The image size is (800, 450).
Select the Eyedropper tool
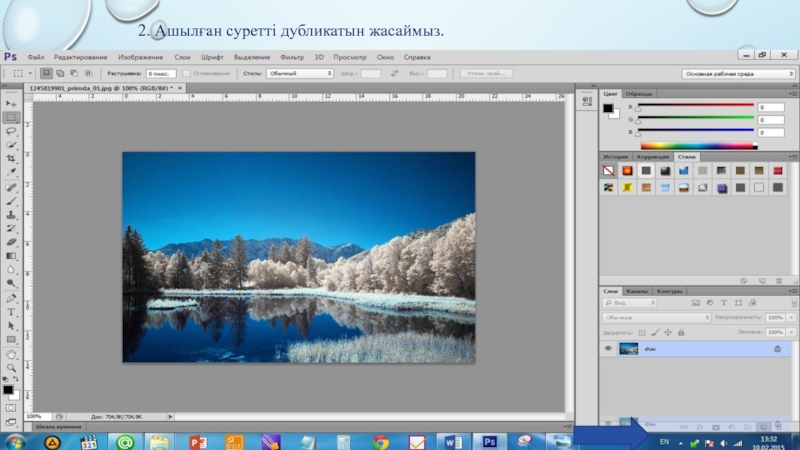click(11, 172)
